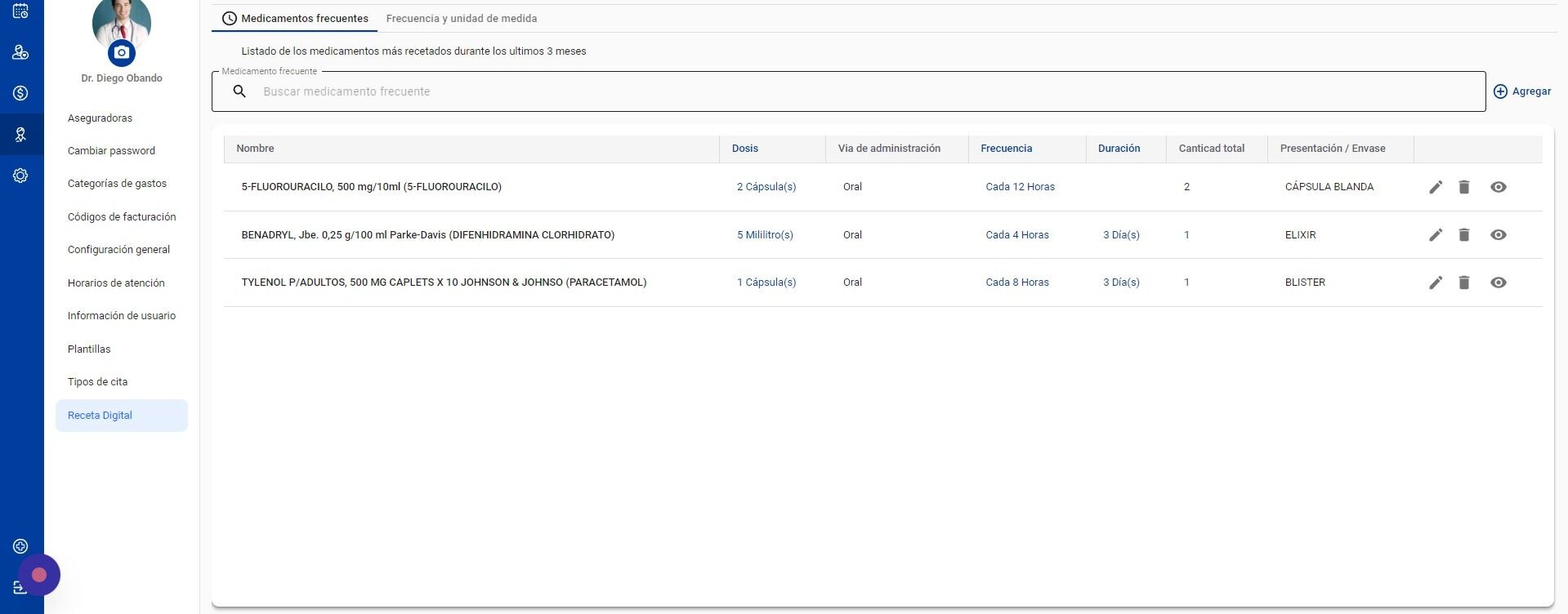Open Configuración general menu item
1568x614 pixels.
pyautogui.click(x=118, y=250)
